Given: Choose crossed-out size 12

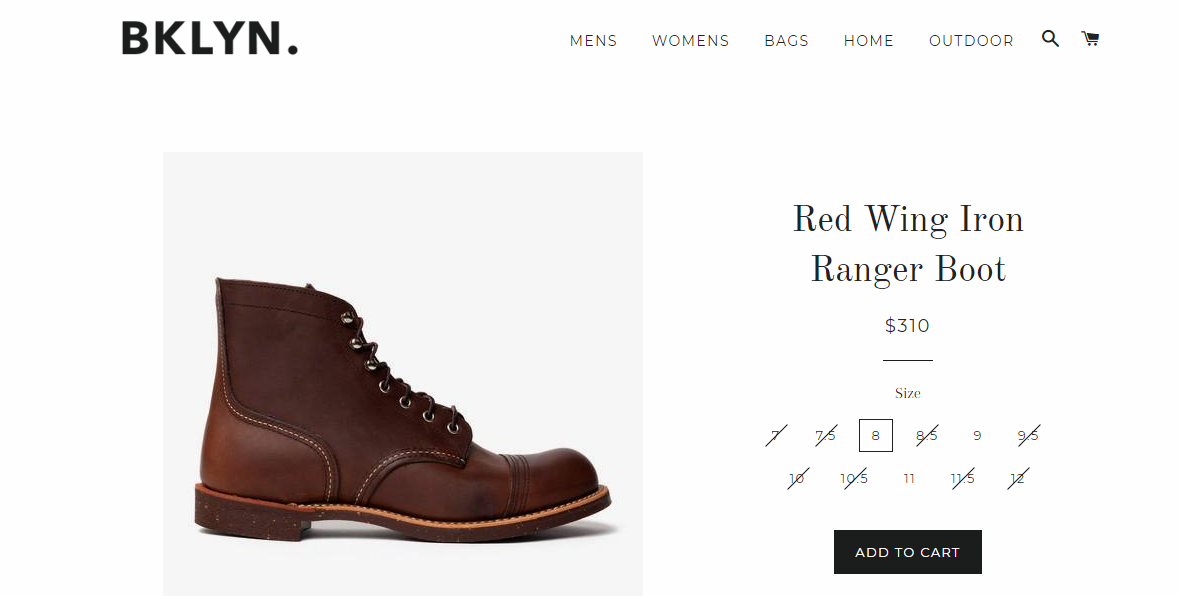Looking at the screenshot, I should click(1018, 478).
